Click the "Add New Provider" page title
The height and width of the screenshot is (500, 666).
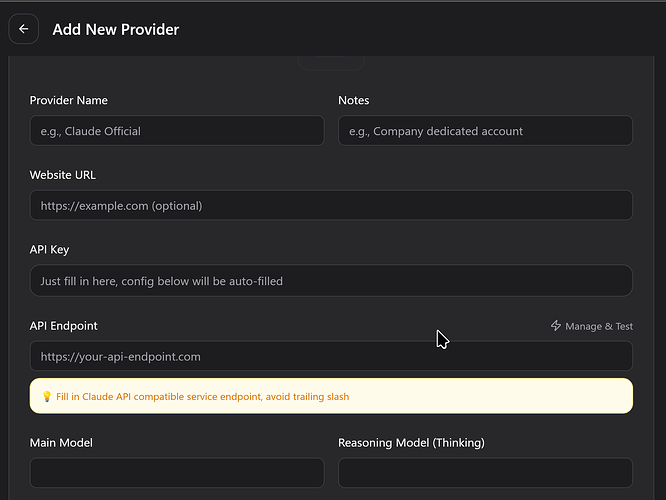116,29
